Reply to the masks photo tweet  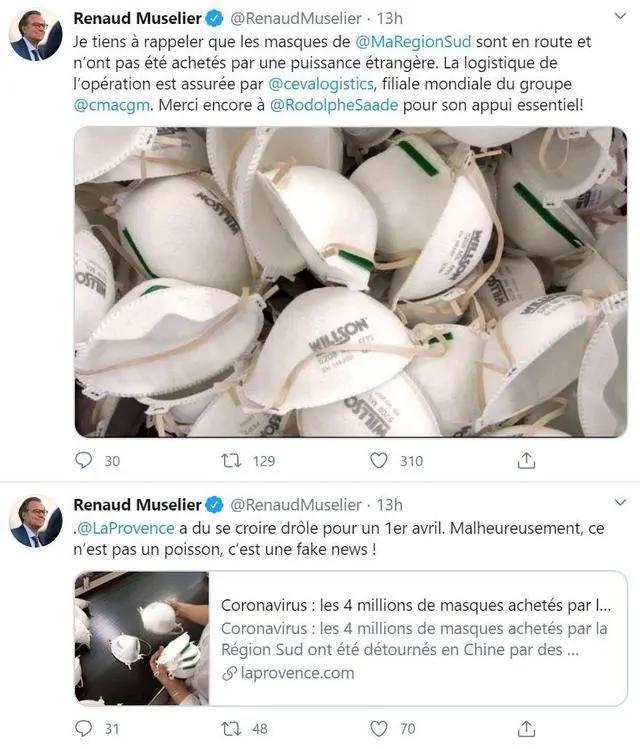pyautogui.click(x=85, y=461)
